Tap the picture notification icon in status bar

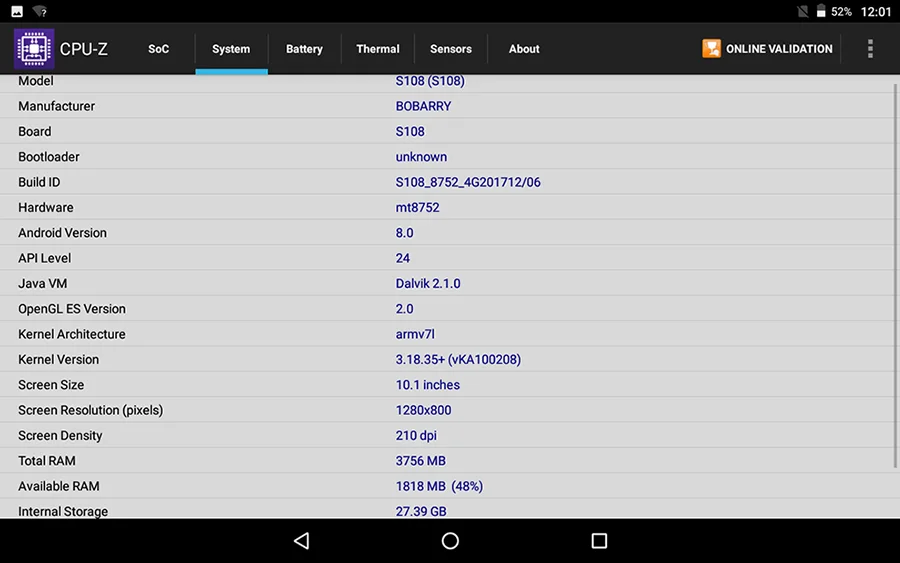click(17, 11)
